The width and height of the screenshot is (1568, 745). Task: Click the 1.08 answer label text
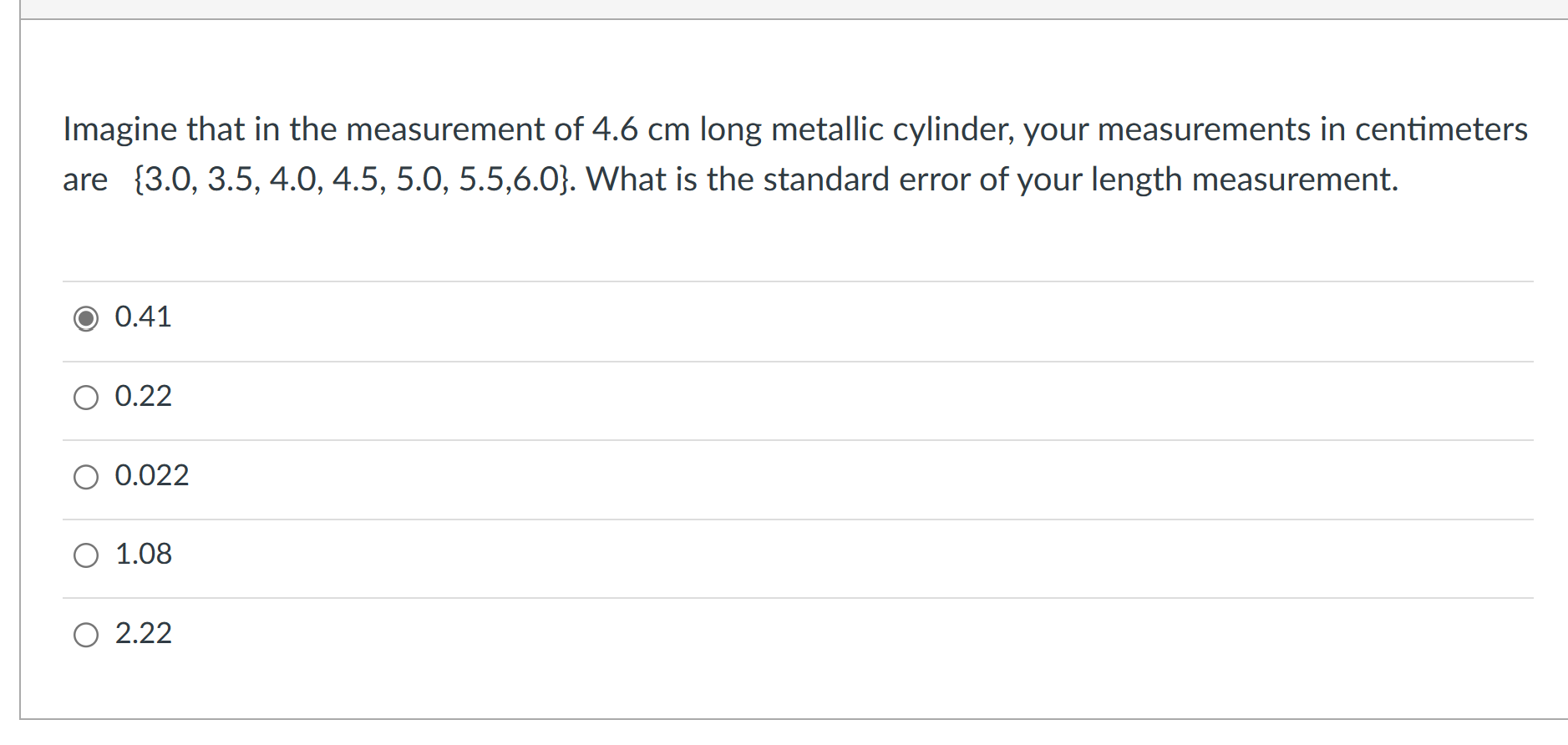[142, 553]
